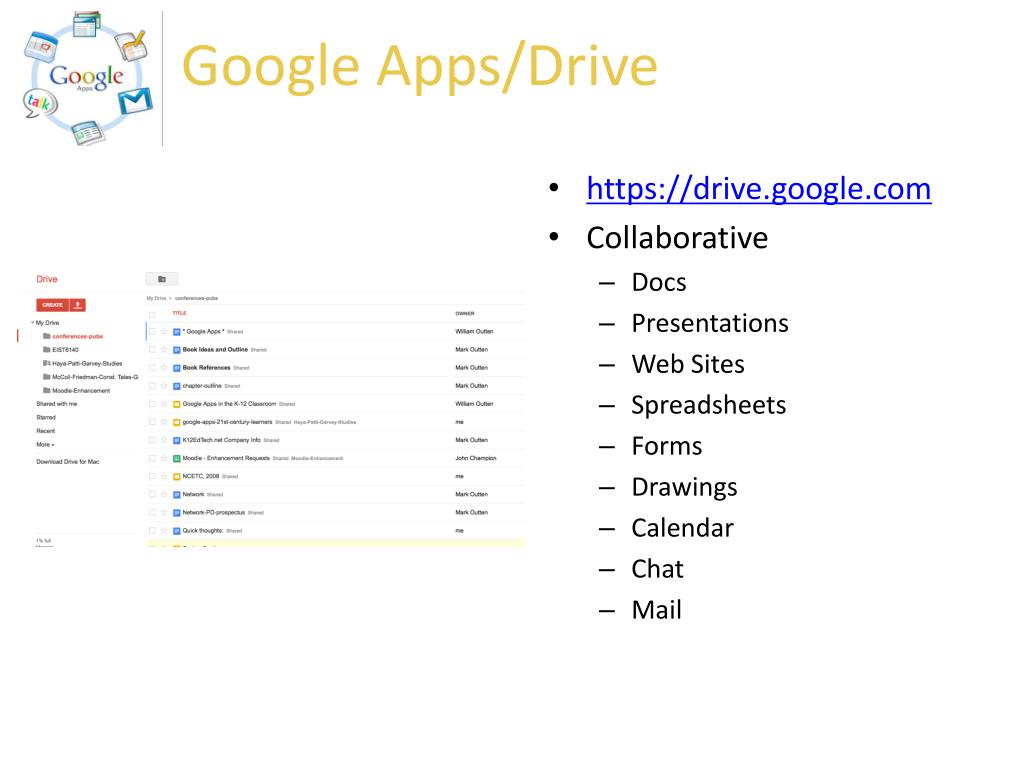Star the 'Book Ideas and Outline' document

[164, 350]
